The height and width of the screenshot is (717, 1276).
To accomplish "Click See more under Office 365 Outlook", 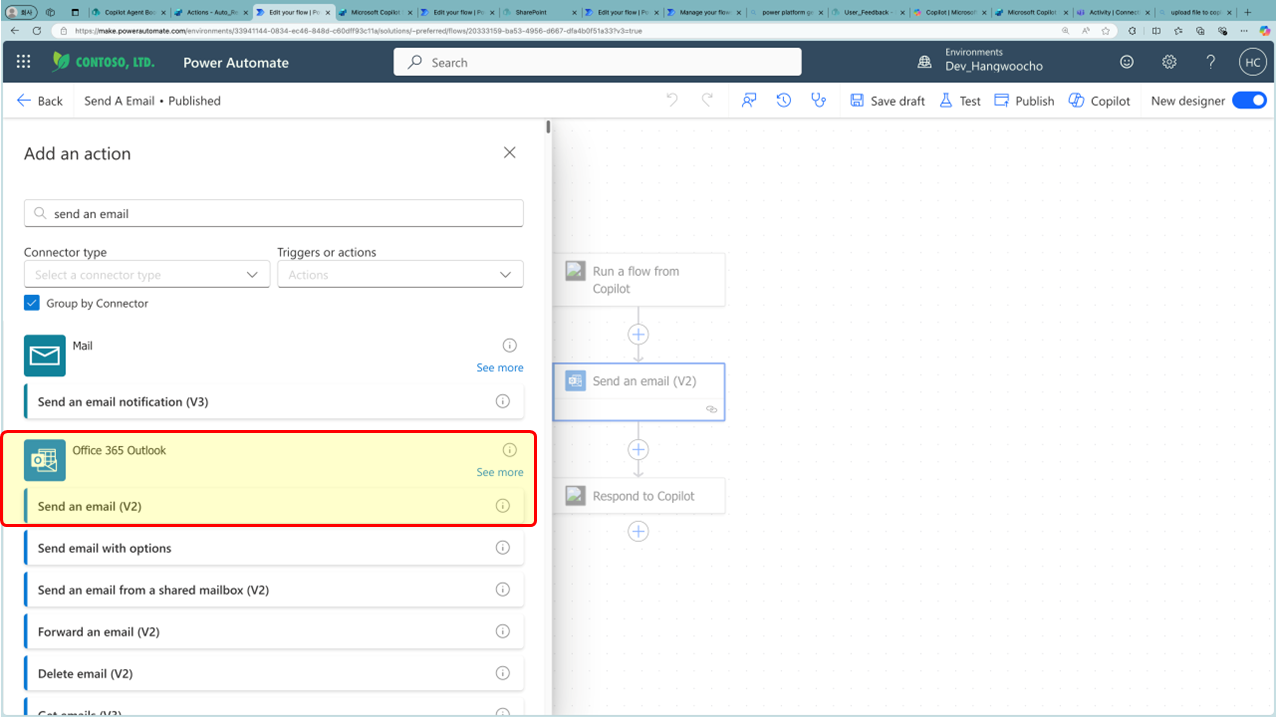I will point(500,472).
